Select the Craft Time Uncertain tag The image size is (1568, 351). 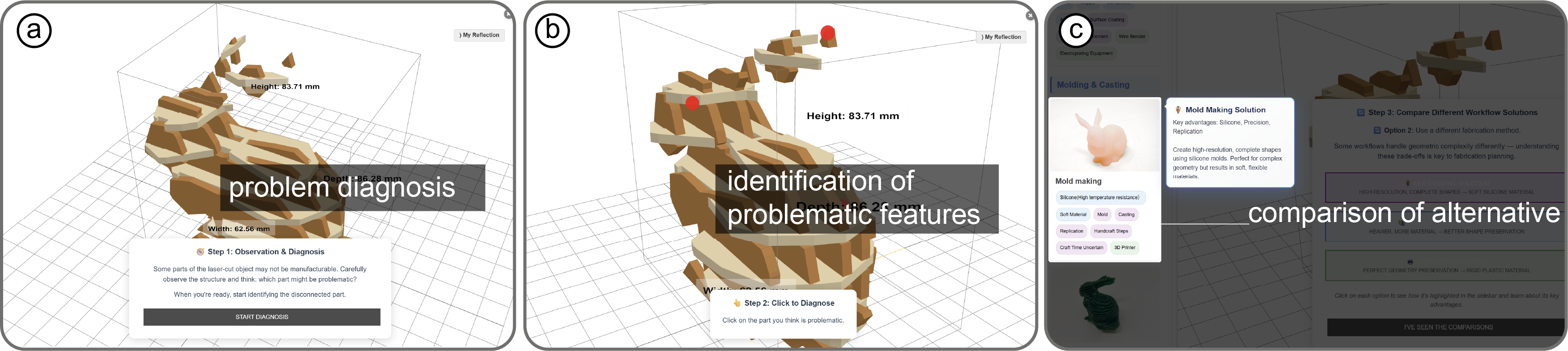tap(1081, 248)
